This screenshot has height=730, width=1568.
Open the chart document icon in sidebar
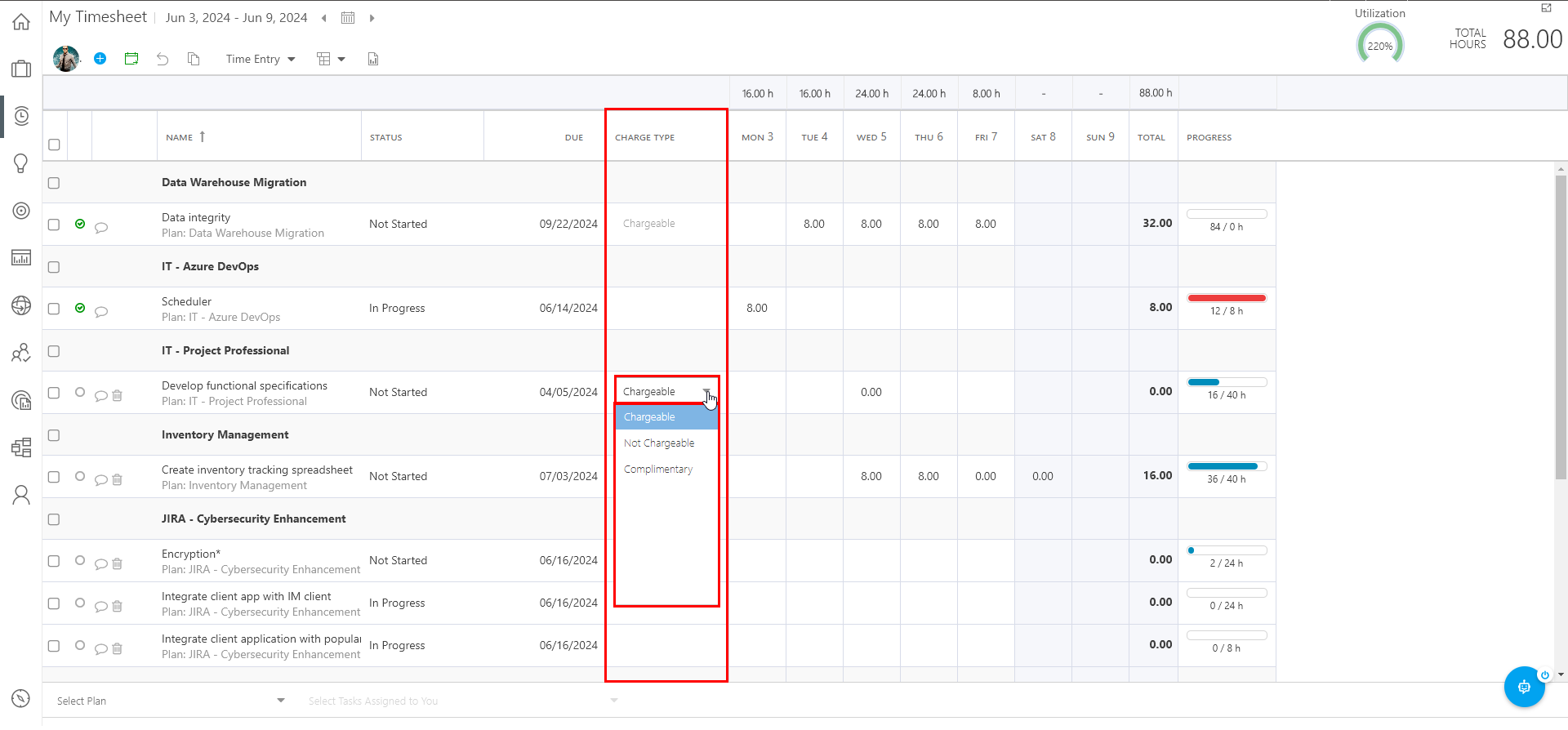click(21, 400)
